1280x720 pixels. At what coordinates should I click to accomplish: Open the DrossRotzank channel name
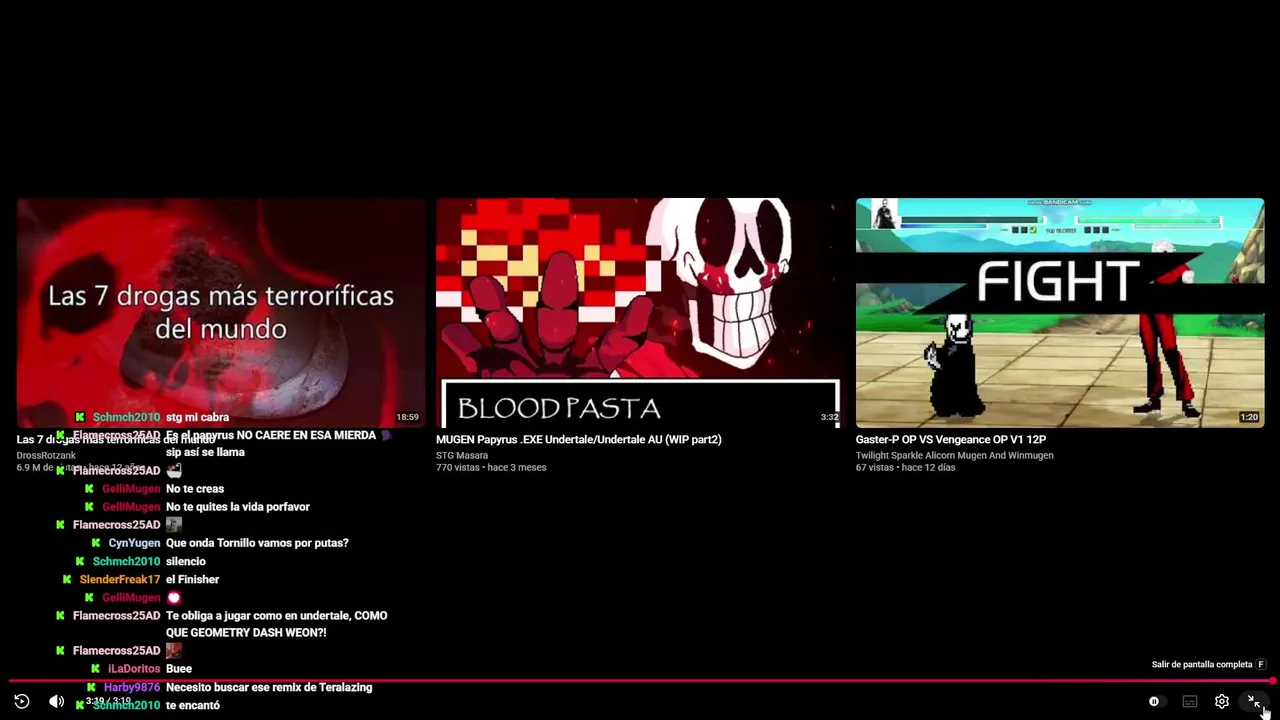(x=46, y=456)
